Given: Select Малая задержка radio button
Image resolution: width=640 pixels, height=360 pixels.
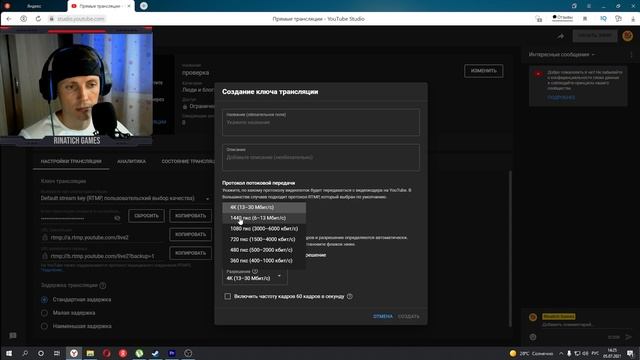Looking at the screenshot, I should [x=44, y=313].
